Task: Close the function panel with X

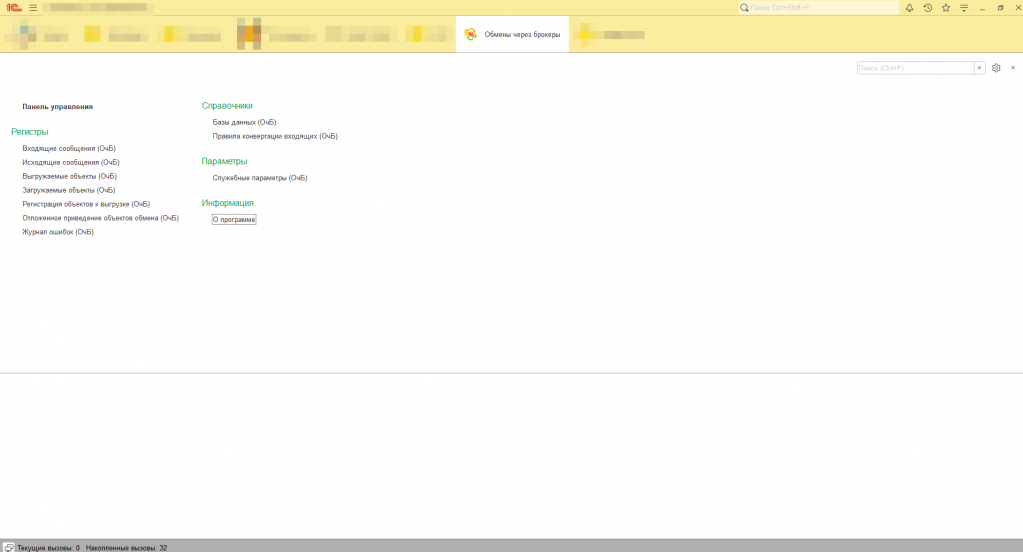Action: 1013,68
